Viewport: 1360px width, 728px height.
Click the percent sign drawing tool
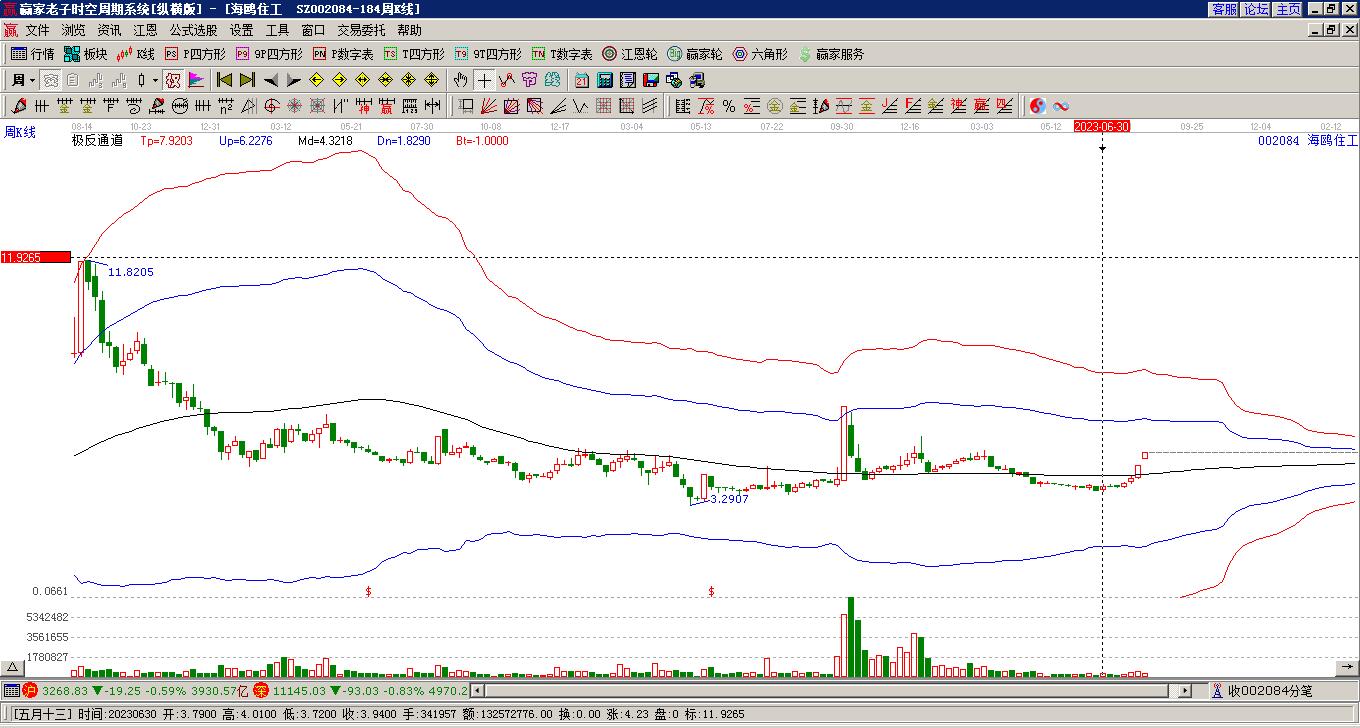tap(729, 106)
